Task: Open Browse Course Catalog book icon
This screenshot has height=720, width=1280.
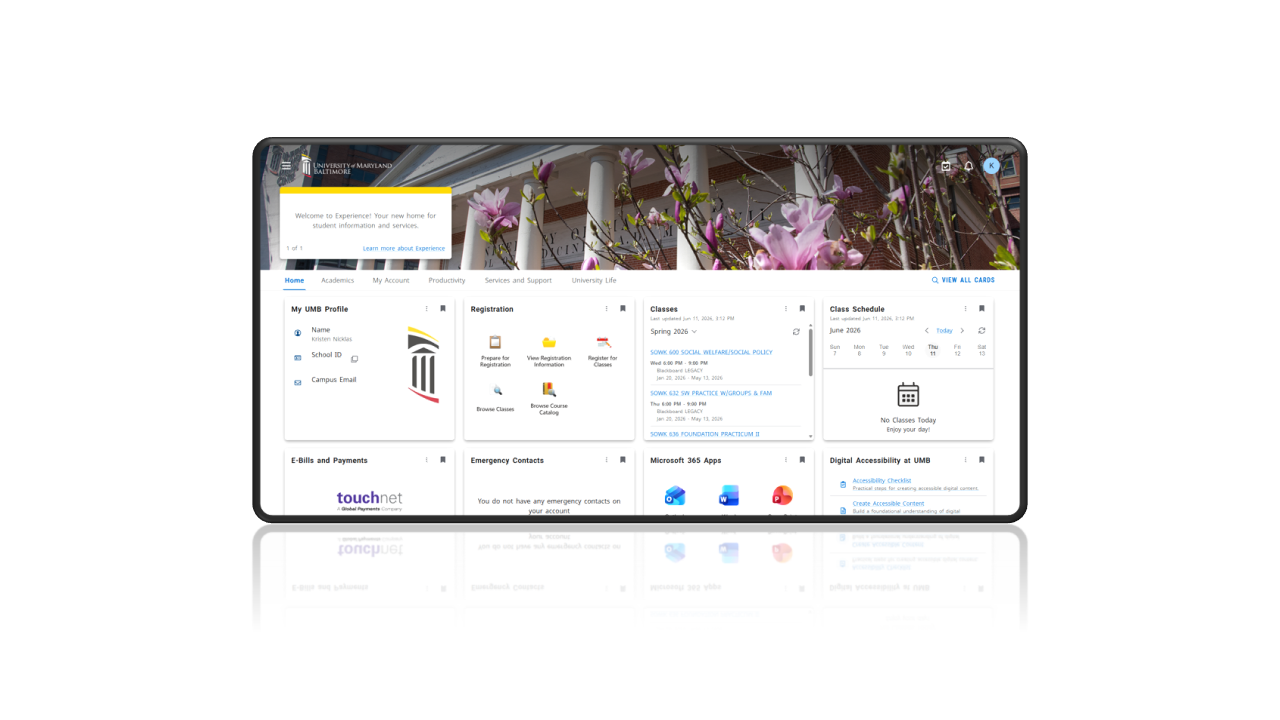Action: (x=549, y=390)
